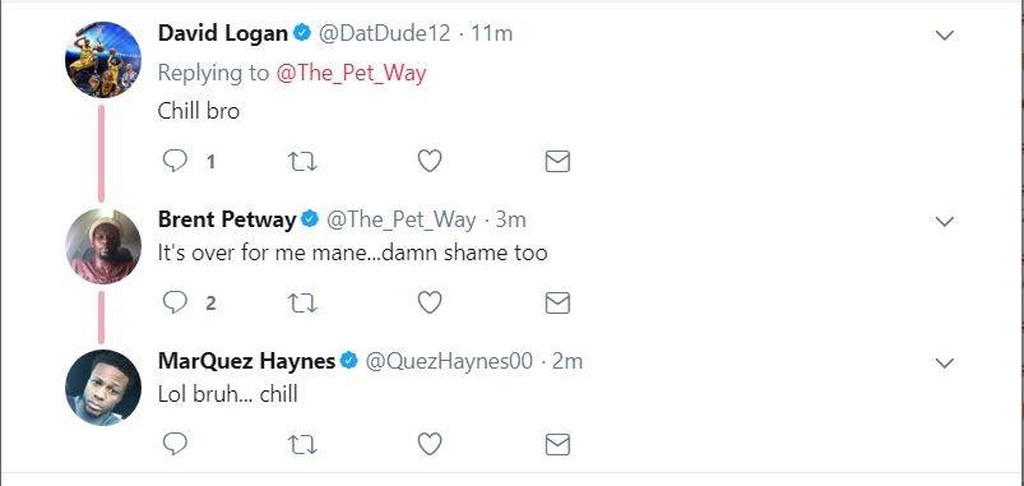Reply to David Logan's "Chill bro" tweet
1024x486 pixels.
click(x=175, y=161)
